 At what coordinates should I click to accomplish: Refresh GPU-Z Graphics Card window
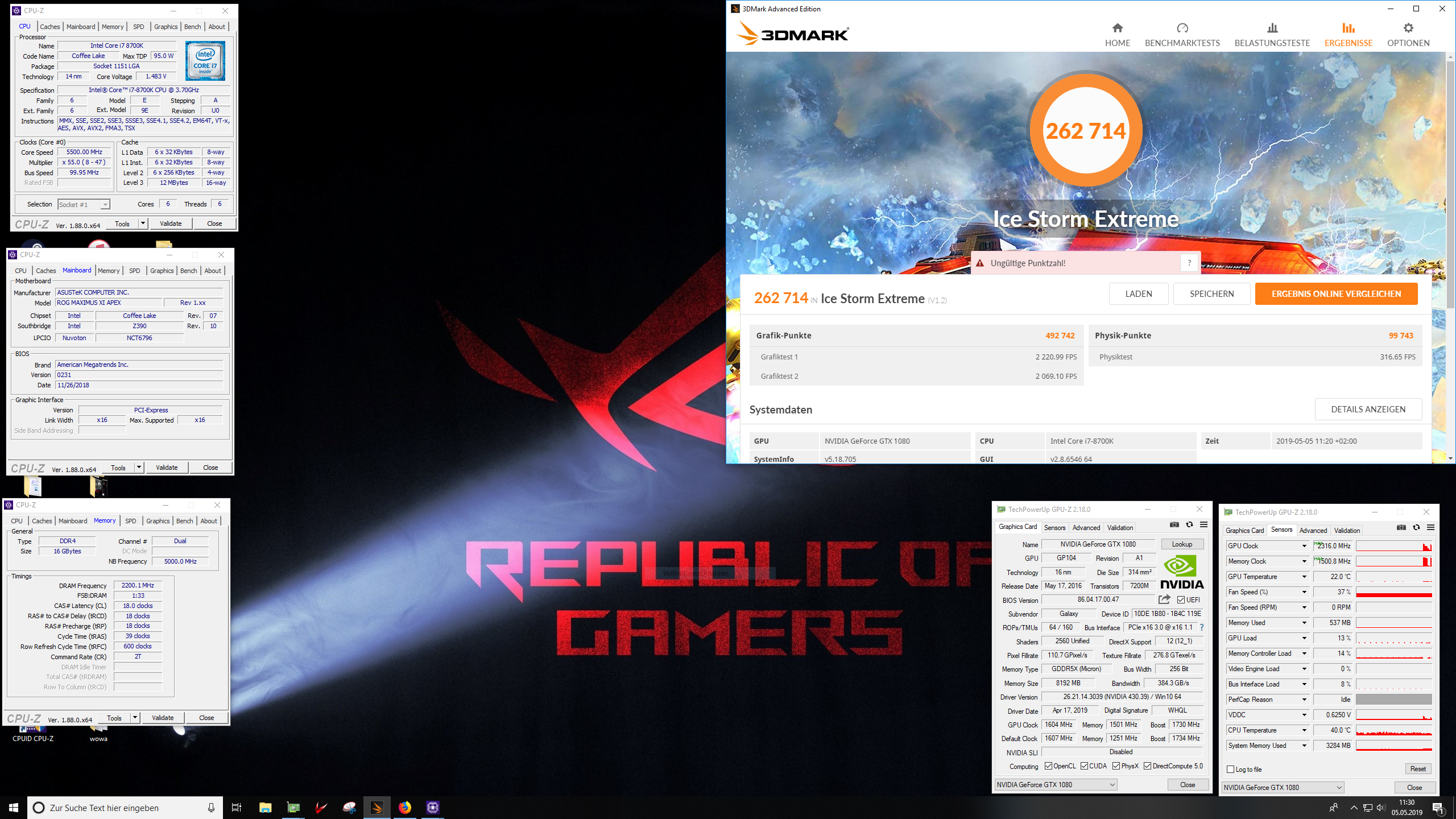1189,524
